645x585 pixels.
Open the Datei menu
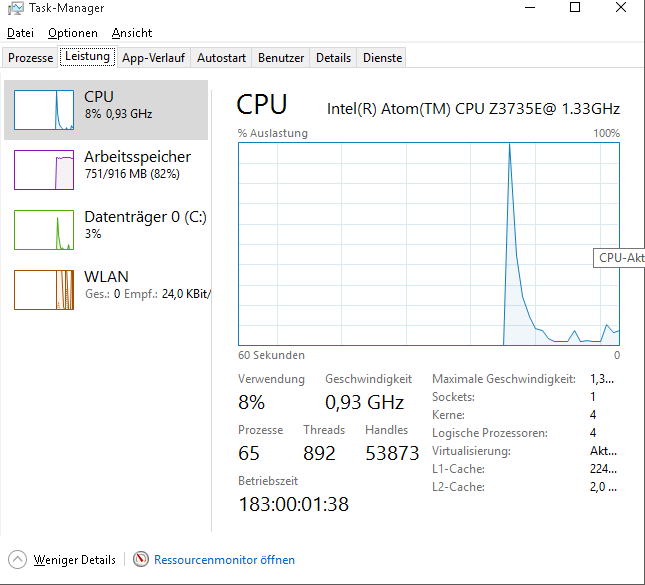coord(20,33)
